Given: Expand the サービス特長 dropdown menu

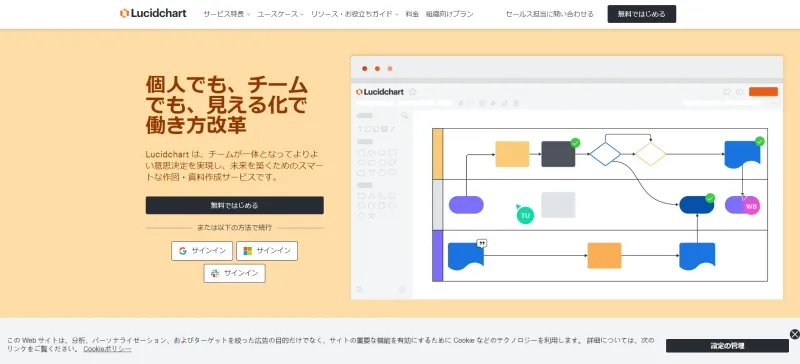Looking at the screenshot, I should (227, 14).
